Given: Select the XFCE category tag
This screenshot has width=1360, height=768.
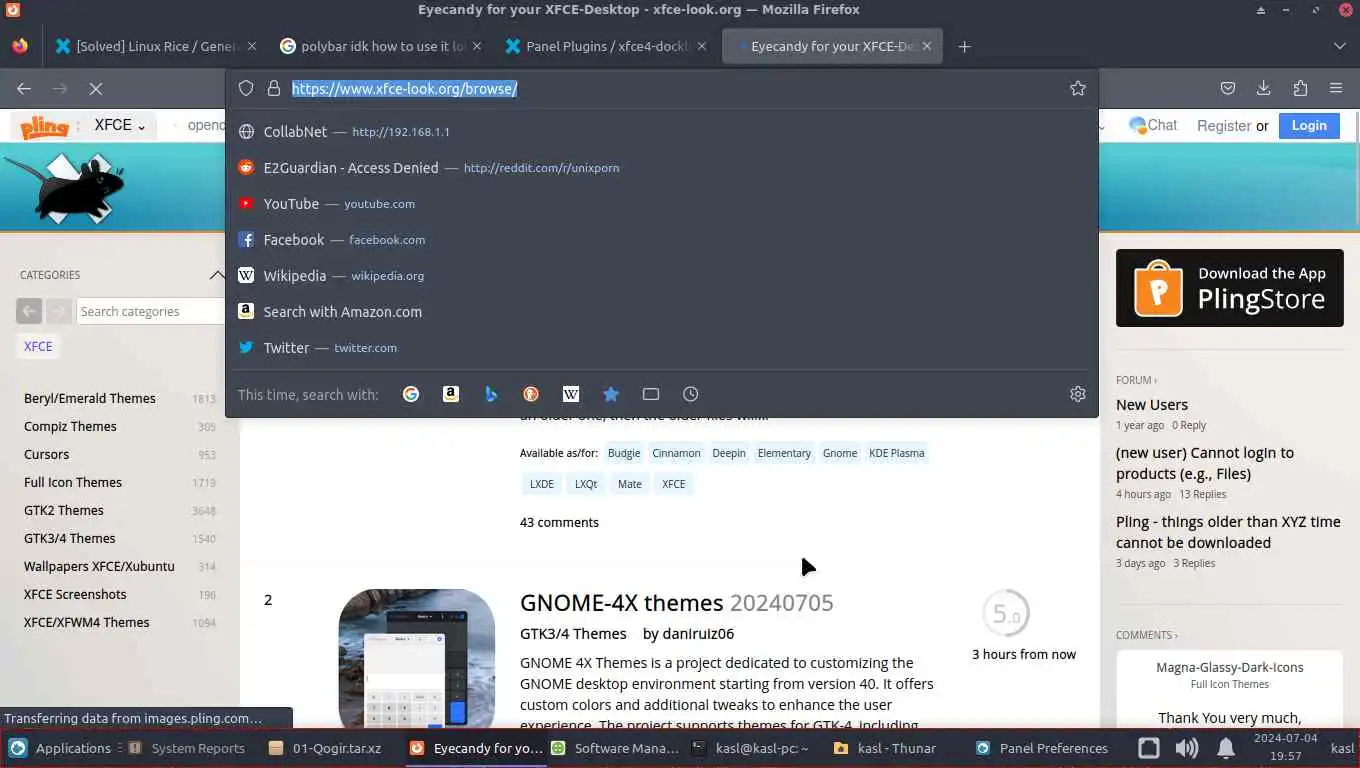Looking at the screenshot, I should point(38,346).
